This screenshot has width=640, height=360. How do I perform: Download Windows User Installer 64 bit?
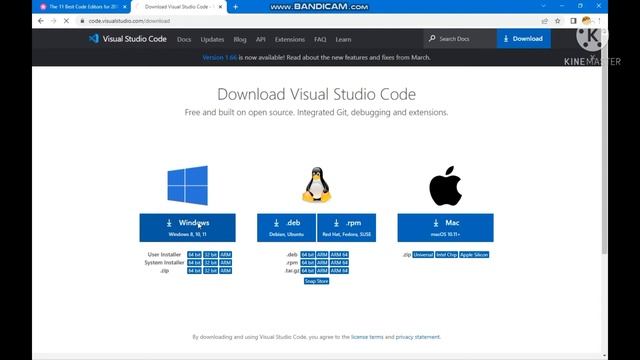pyautogui.click(x=194, y=255)
